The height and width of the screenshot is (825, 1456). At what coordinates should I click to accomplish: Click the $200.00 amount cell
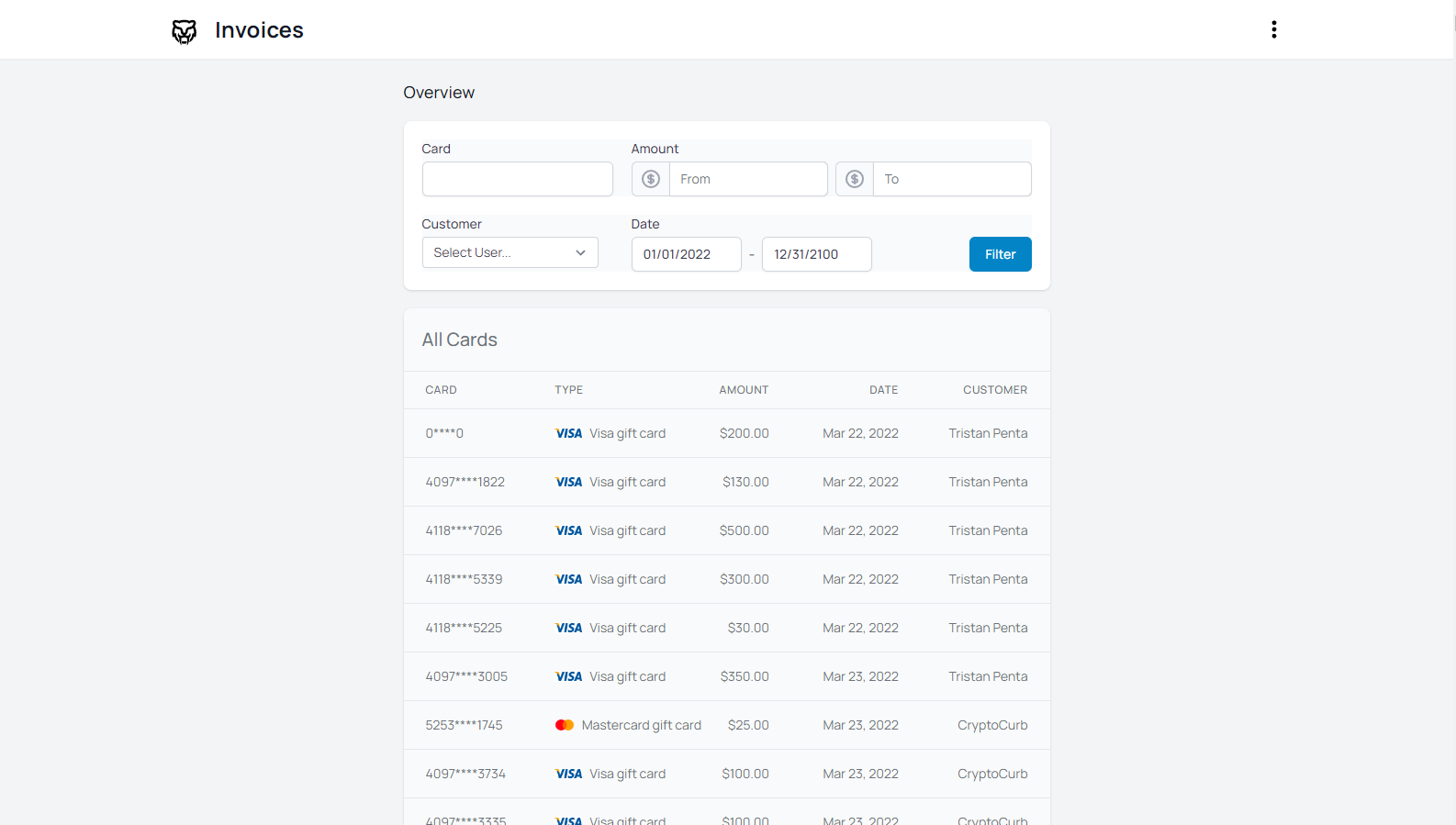(745, 433)
